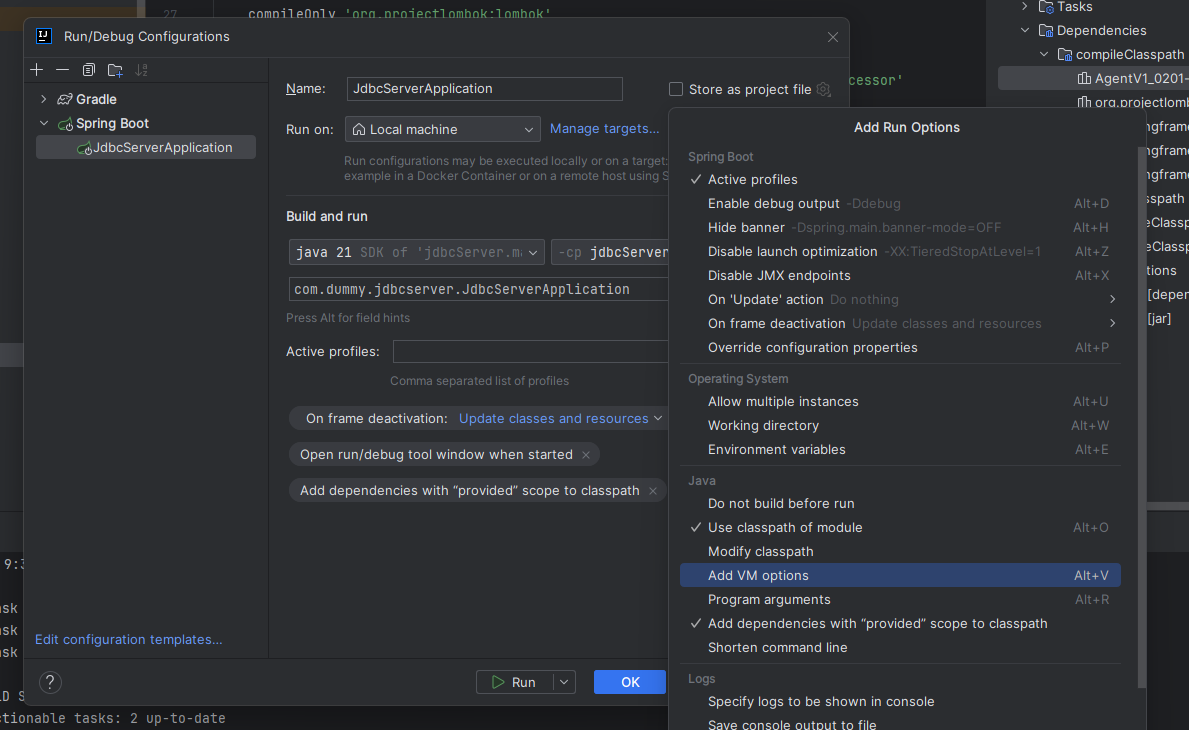
Task: Open the Run button dropdown arrow
Action: click(564, 682)
